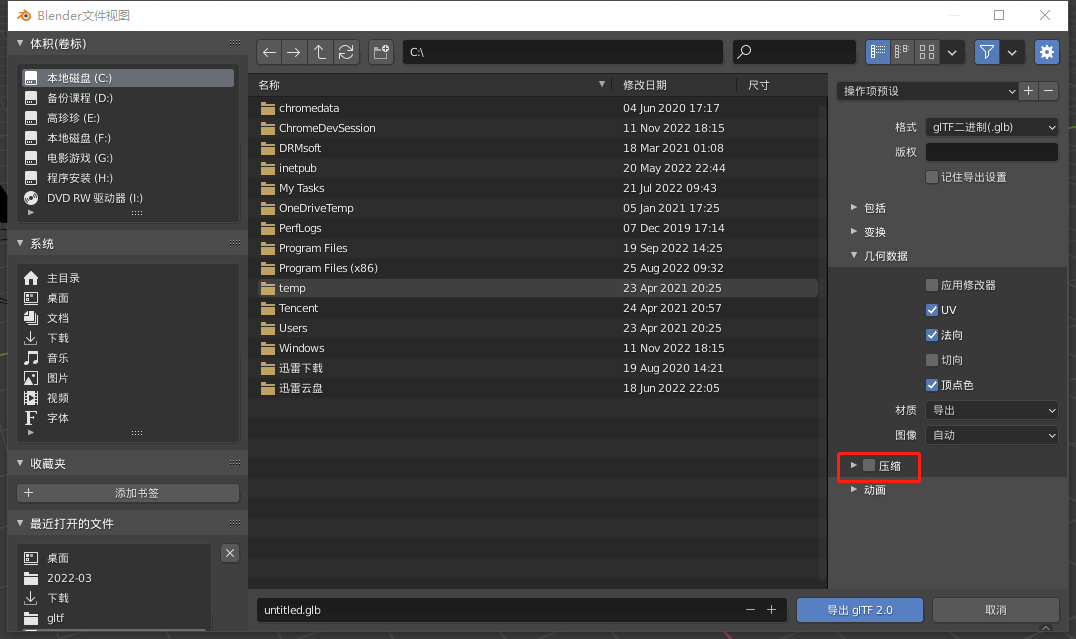Navigate to parent directory arrow
This screenshot has height=639, width=1076.
click(320, 52)
